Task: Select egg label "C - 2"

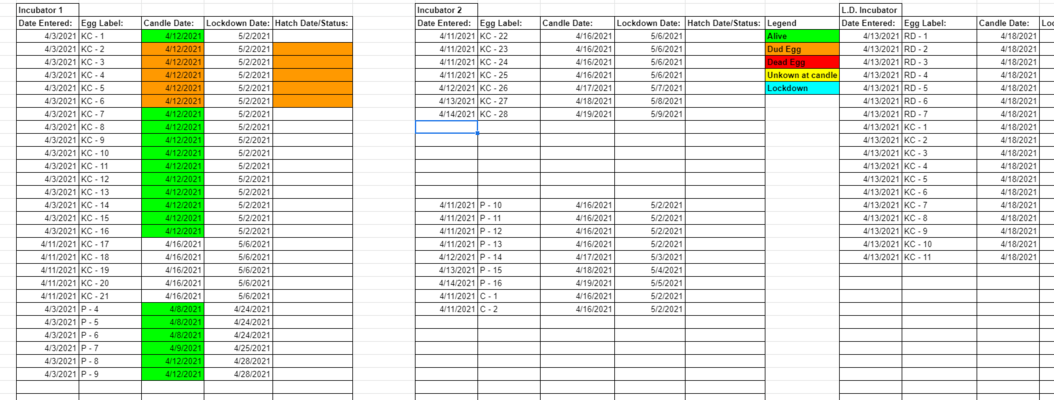Action: tap(509, 309)
